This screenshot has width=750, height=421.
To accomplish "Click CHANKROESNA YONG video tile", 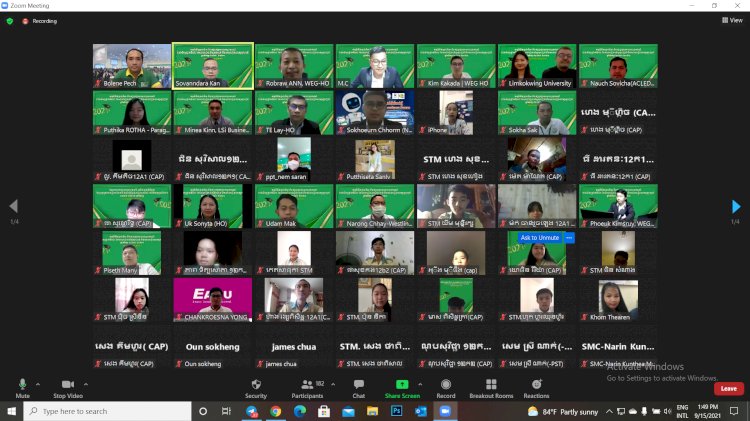I will tap(213, 300).
